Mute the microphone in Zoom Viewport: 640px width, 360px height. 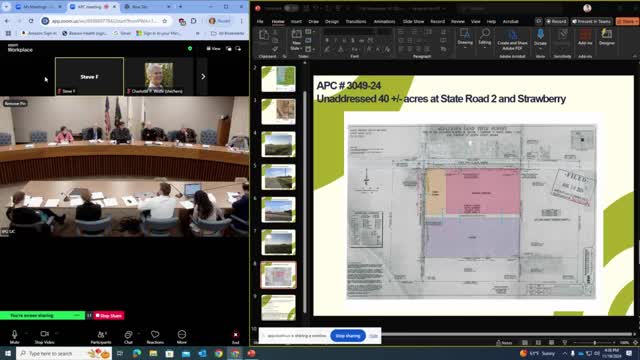click(x=14, y=337)
